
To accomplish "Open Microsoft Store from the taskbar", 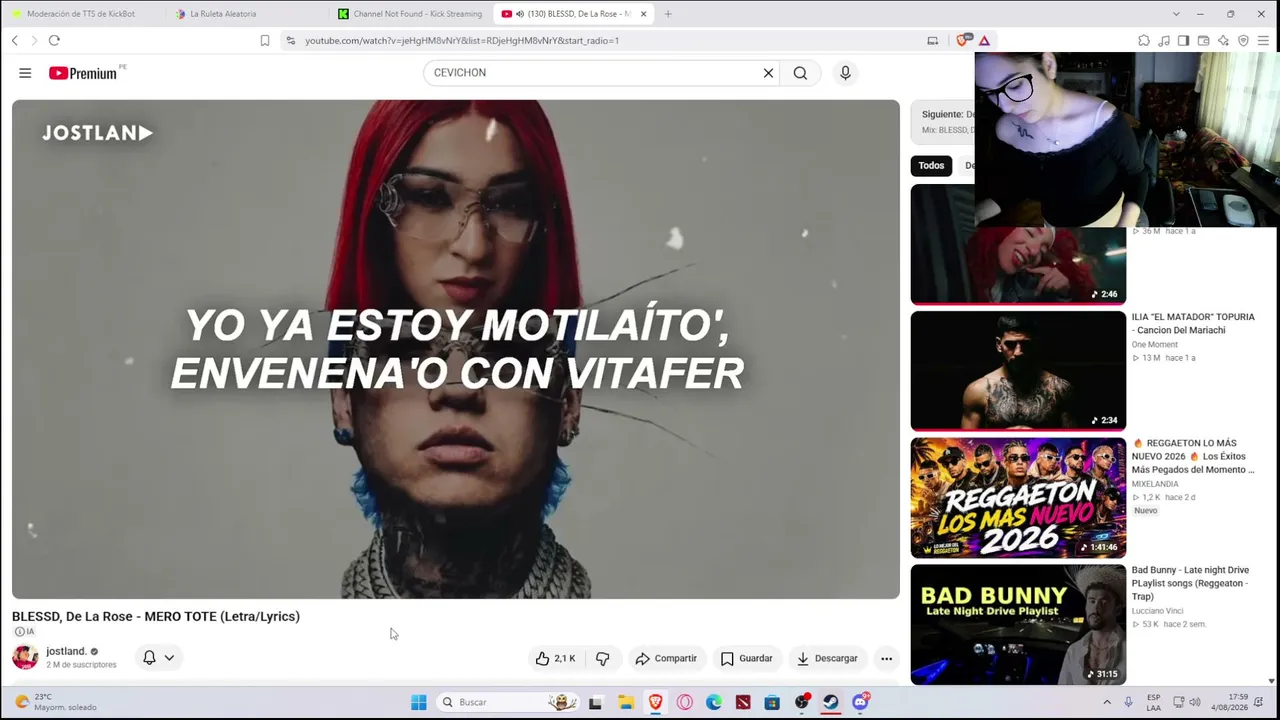I will (x=772, y=702).
